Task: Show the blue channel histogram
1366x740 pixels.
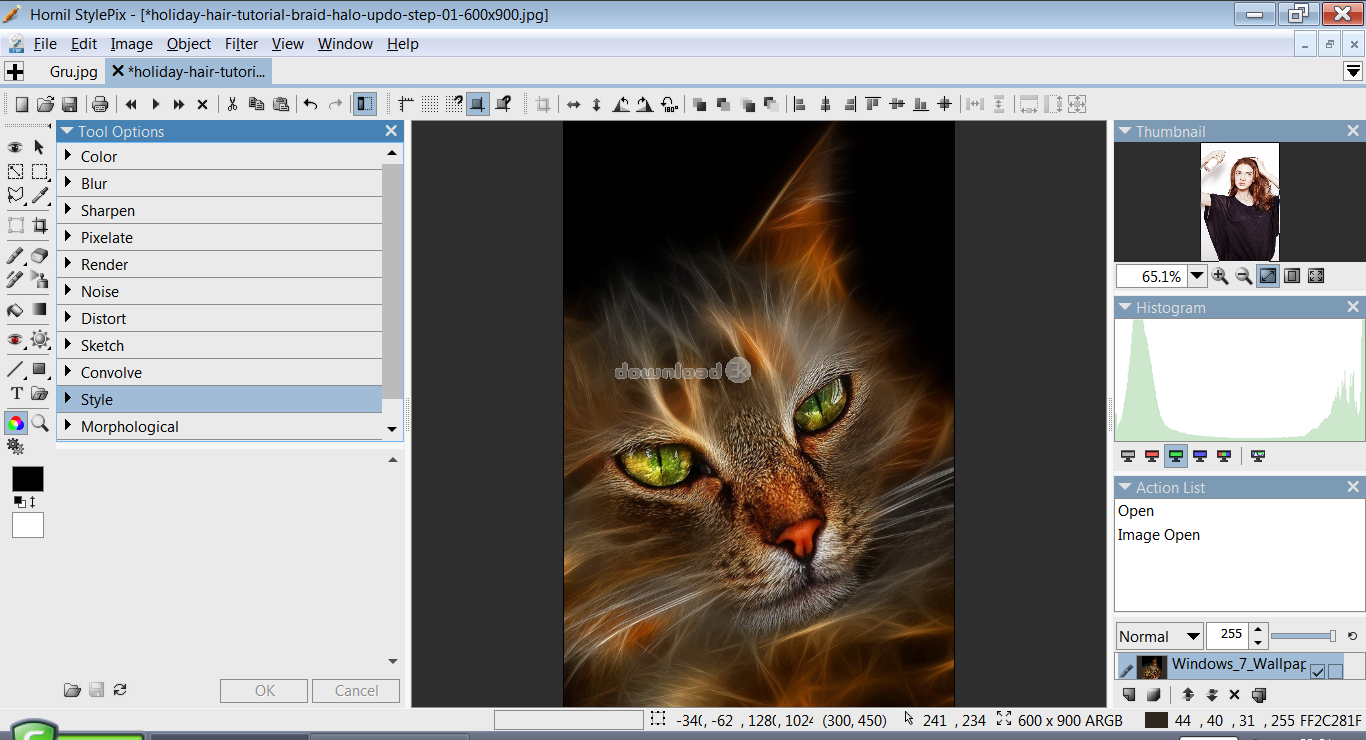Action: [1200, 456]
